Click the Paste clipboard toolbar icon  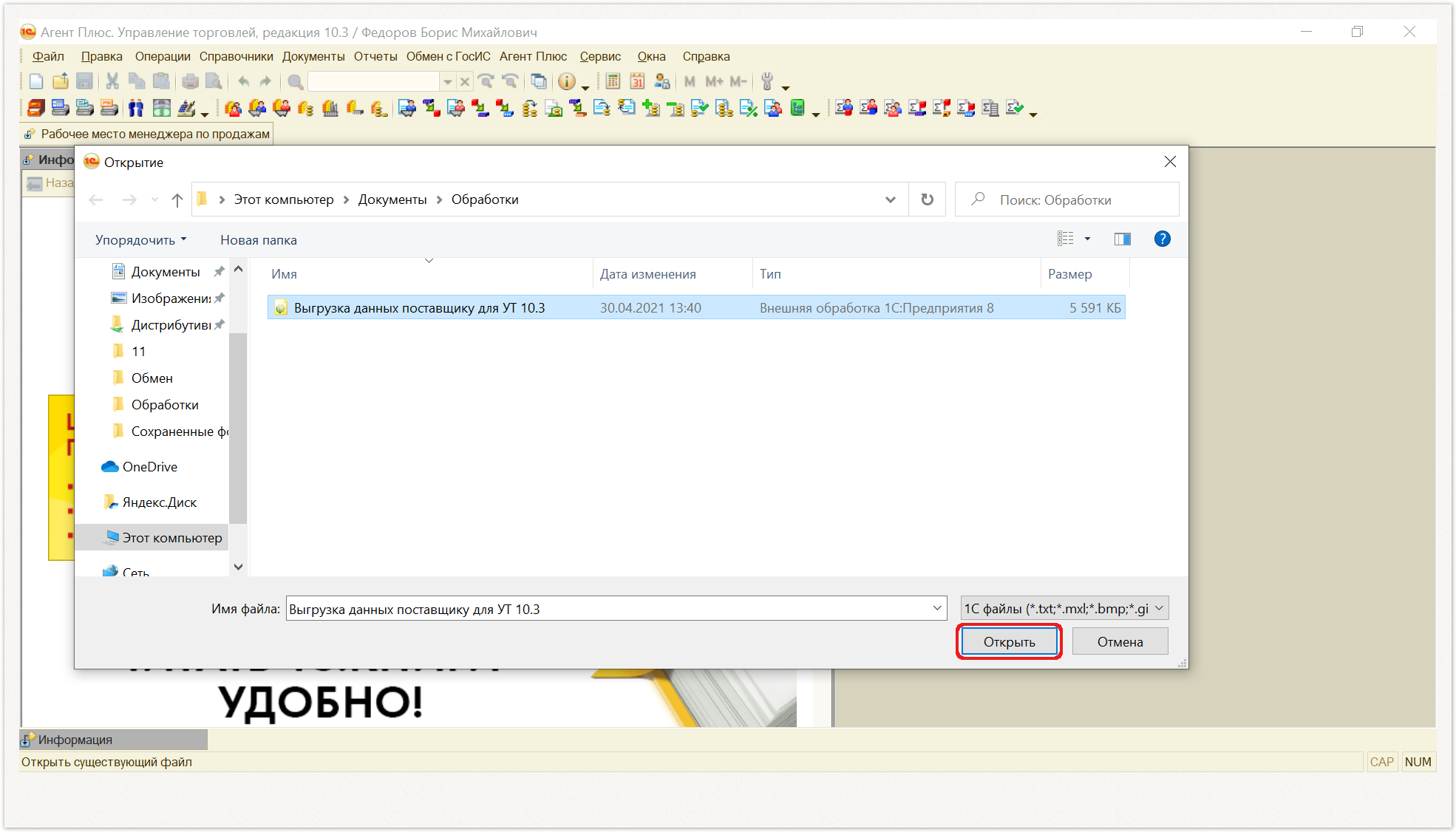pyautogui.click(x=161, y=81)
